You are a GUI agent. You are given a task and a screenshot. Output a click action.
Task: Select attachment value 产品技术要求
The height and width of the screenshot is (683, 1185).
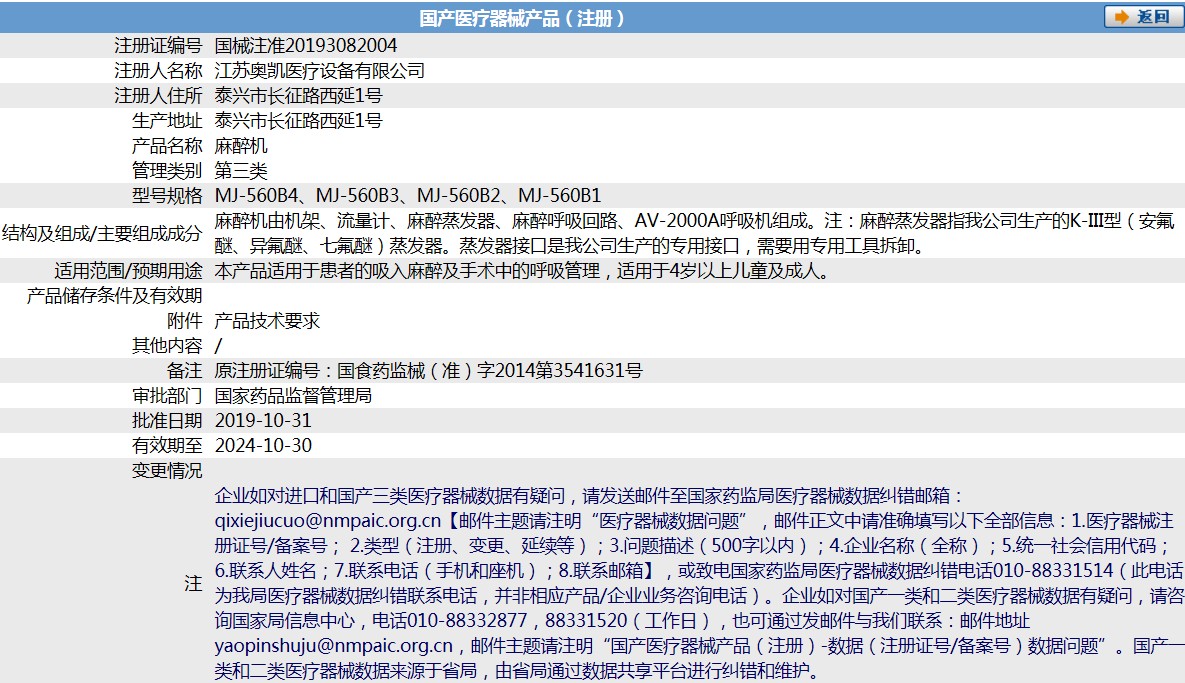pos(268,320)
